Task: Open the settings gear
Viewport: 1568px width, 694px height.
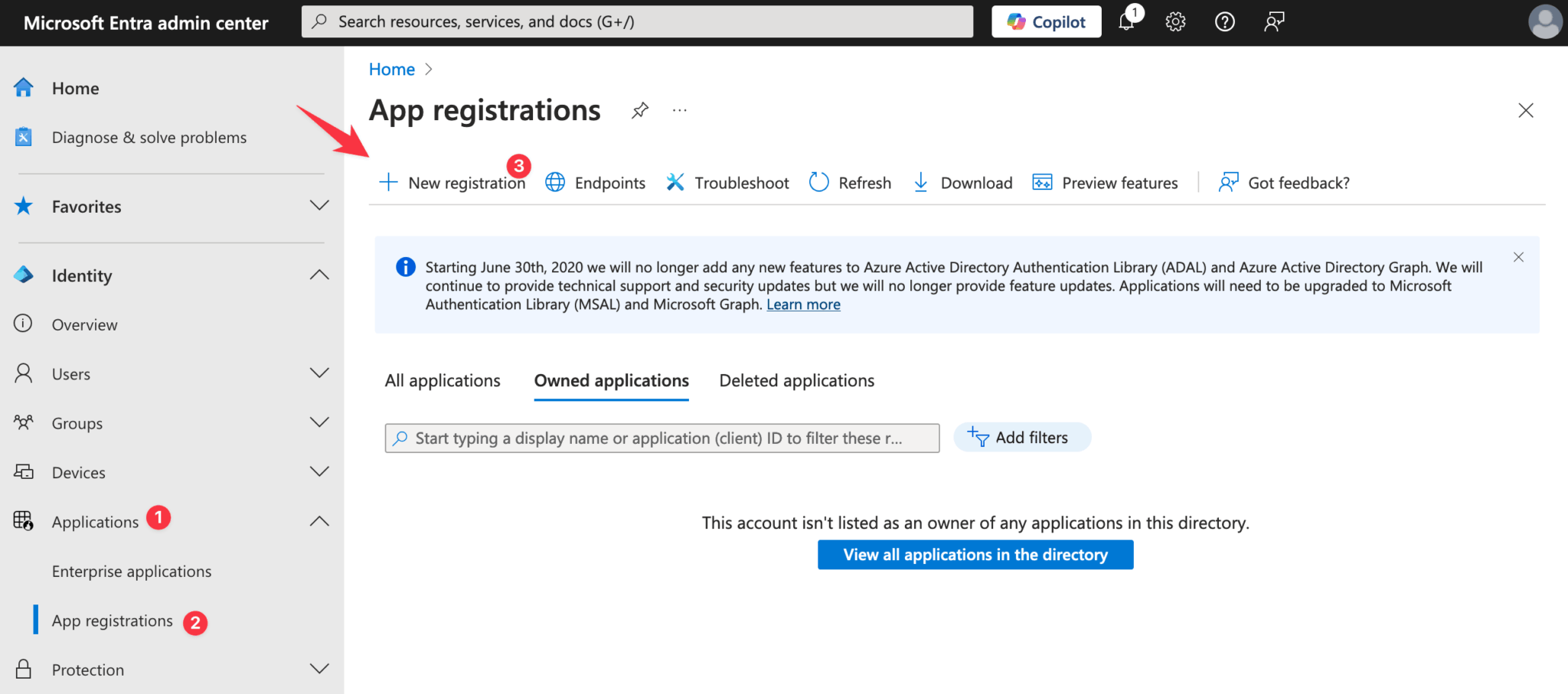Action: click(1175, 21)
